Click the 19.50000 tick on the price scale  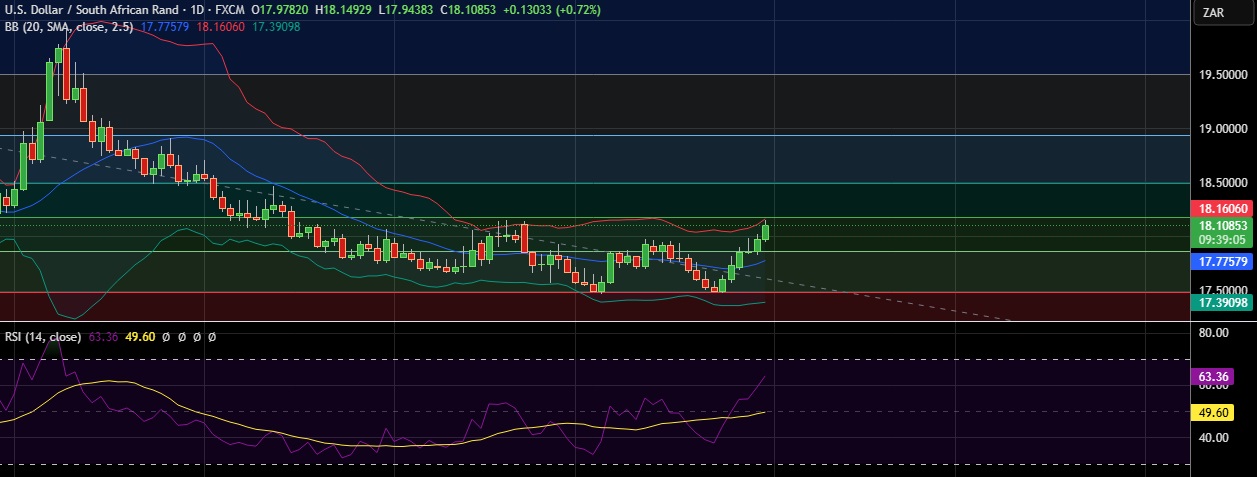(x=1223, y=75)
